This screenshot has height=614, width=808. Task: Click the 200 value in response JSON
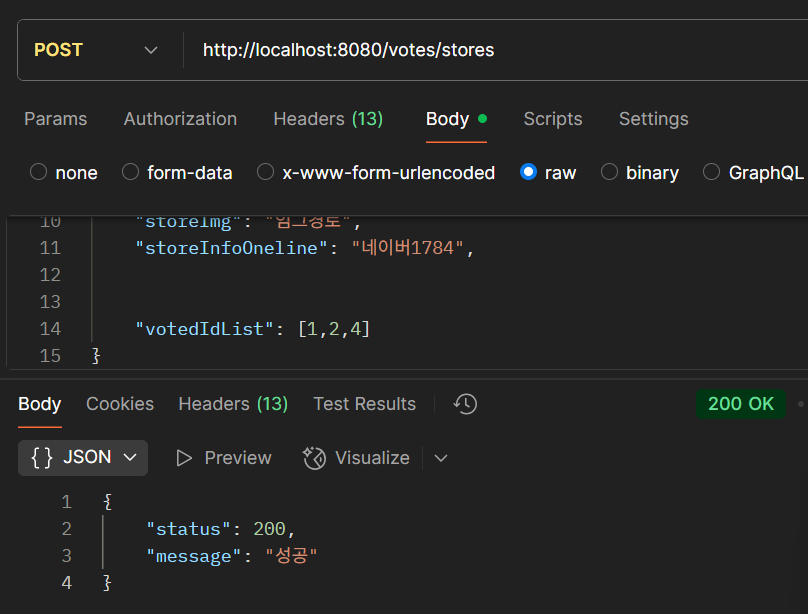click(x=269, y=529)
